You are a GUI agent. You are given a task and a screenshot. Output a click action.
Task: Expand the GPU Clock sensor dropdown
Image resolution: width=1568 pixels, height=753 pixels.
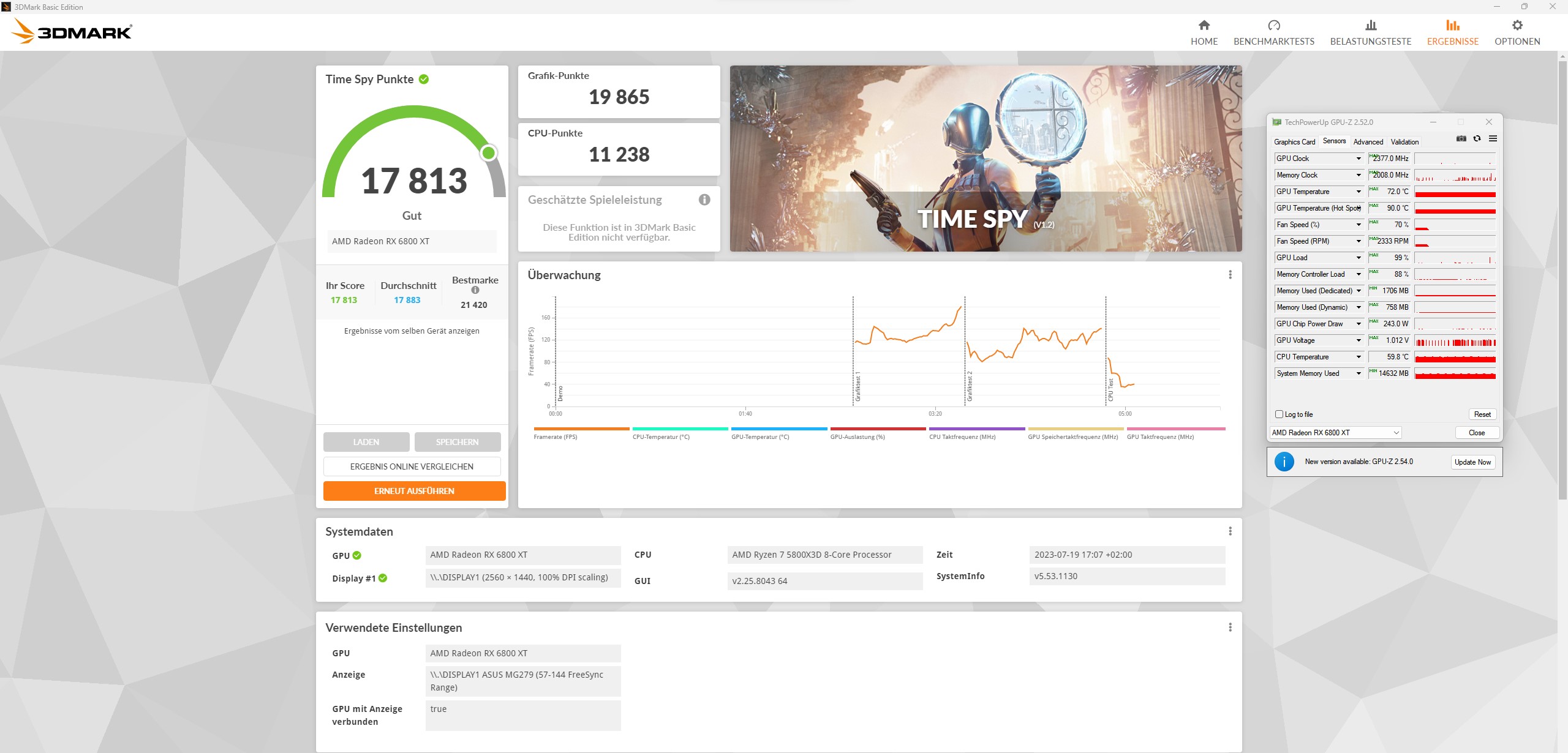[1358, 159]
